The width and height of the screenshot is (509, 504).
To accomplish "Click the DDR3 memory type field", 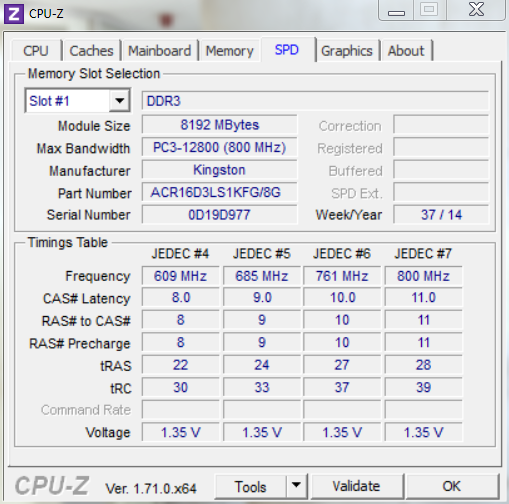I will (315, 101).
